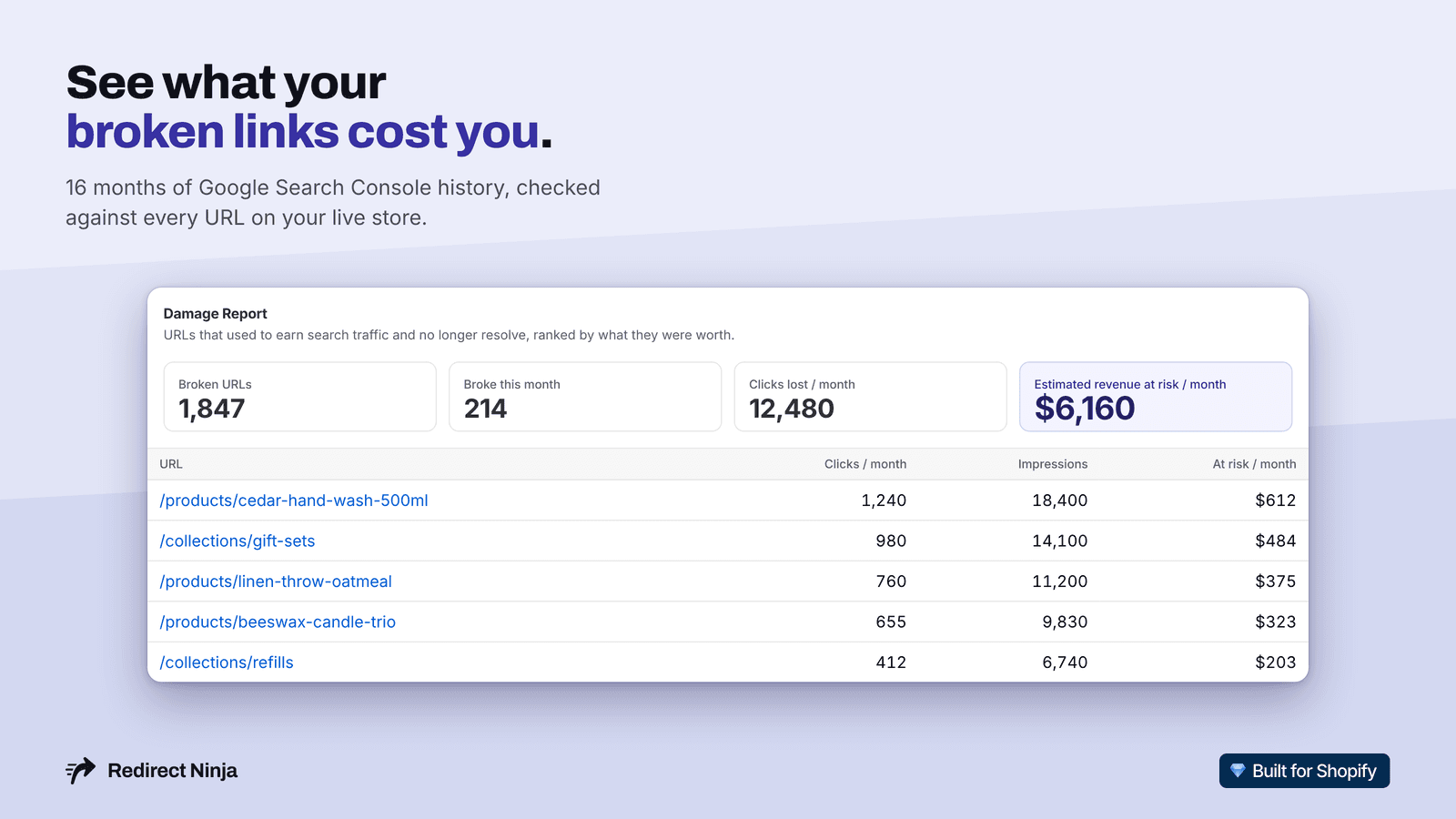
Task: Click the $203 at risk value
Action: 1276,662
